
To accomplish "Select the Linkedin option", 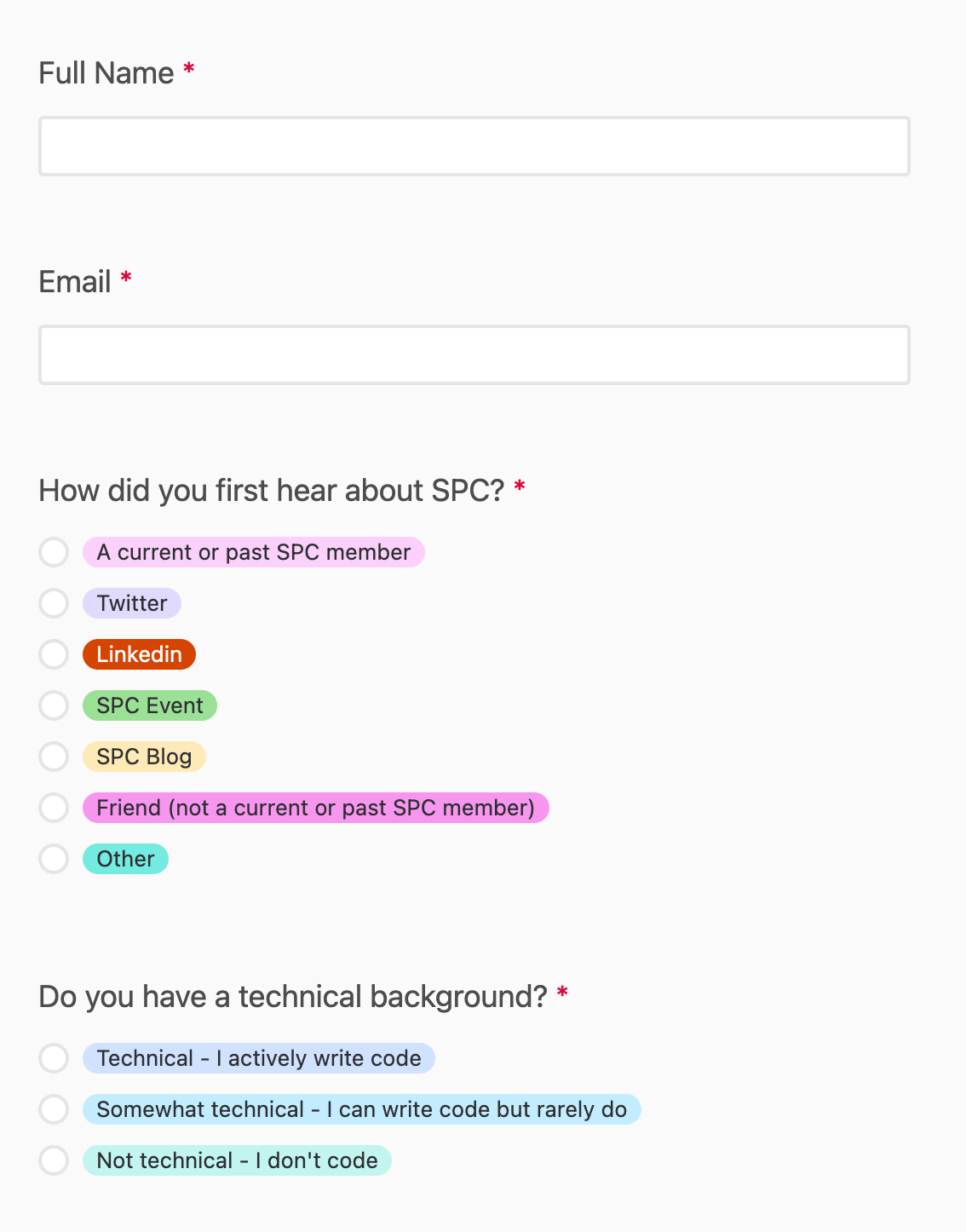I will coord(54,654).
